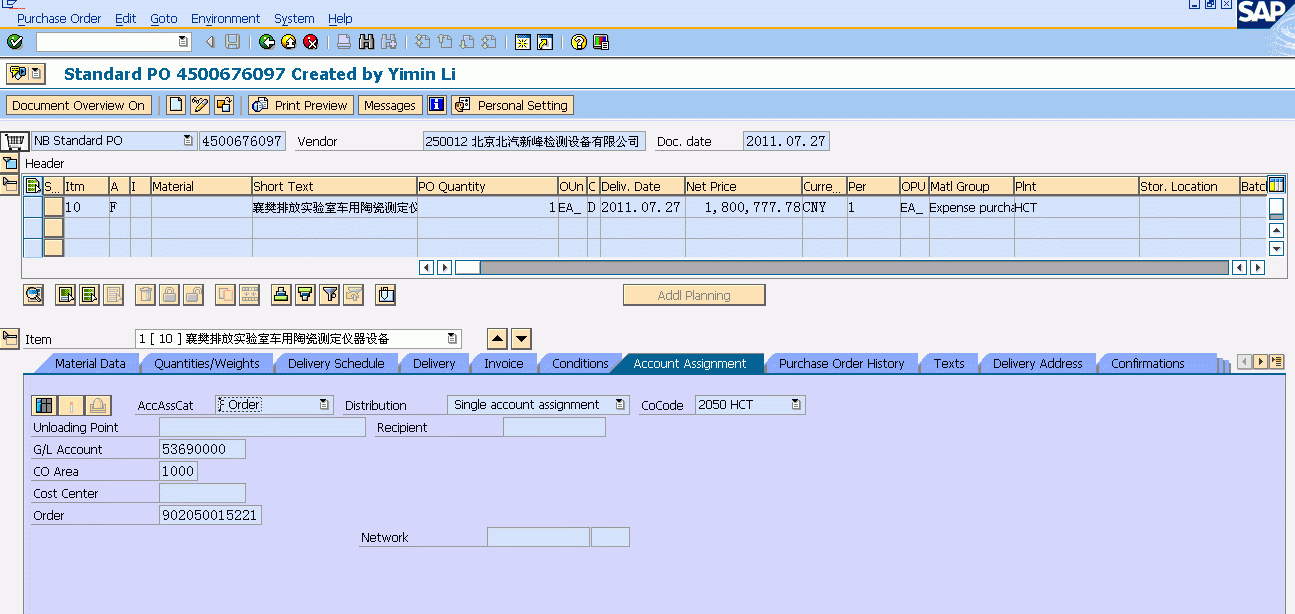Expand the Header section
The image size is (1295, 614).
pos(10,163)
